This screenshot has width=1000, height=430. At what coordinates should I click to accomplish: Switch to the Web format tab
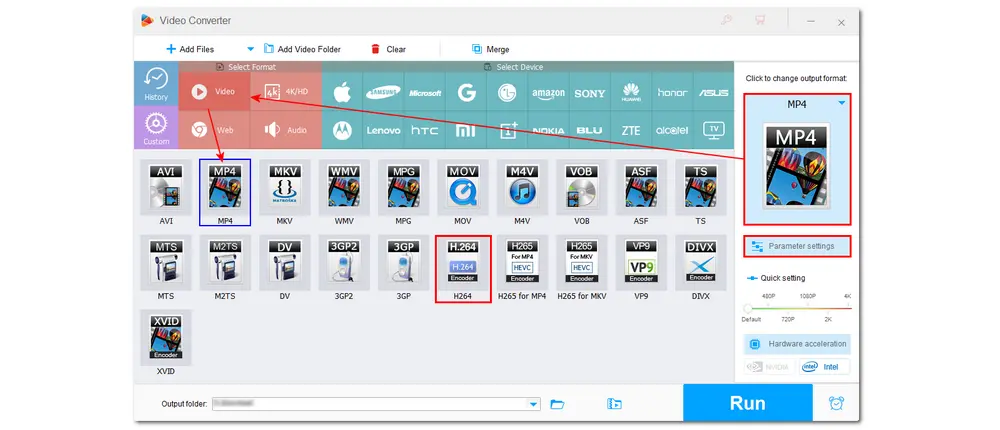tap(214, 130)
